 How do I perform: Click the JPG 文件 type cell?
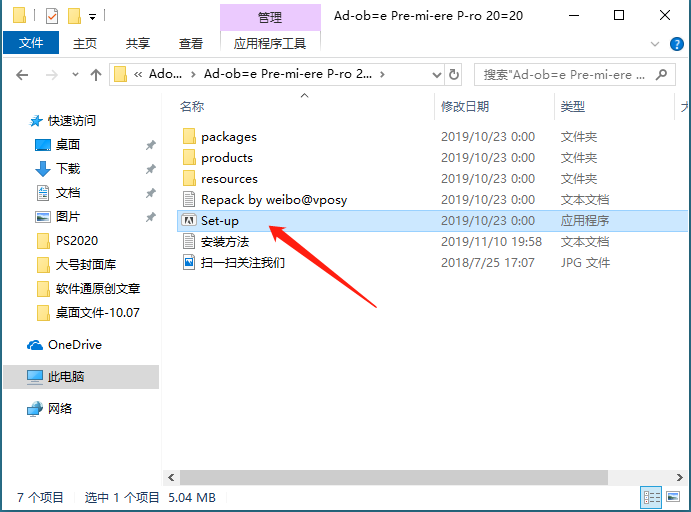pyautogui.click(x=585, y=263)
